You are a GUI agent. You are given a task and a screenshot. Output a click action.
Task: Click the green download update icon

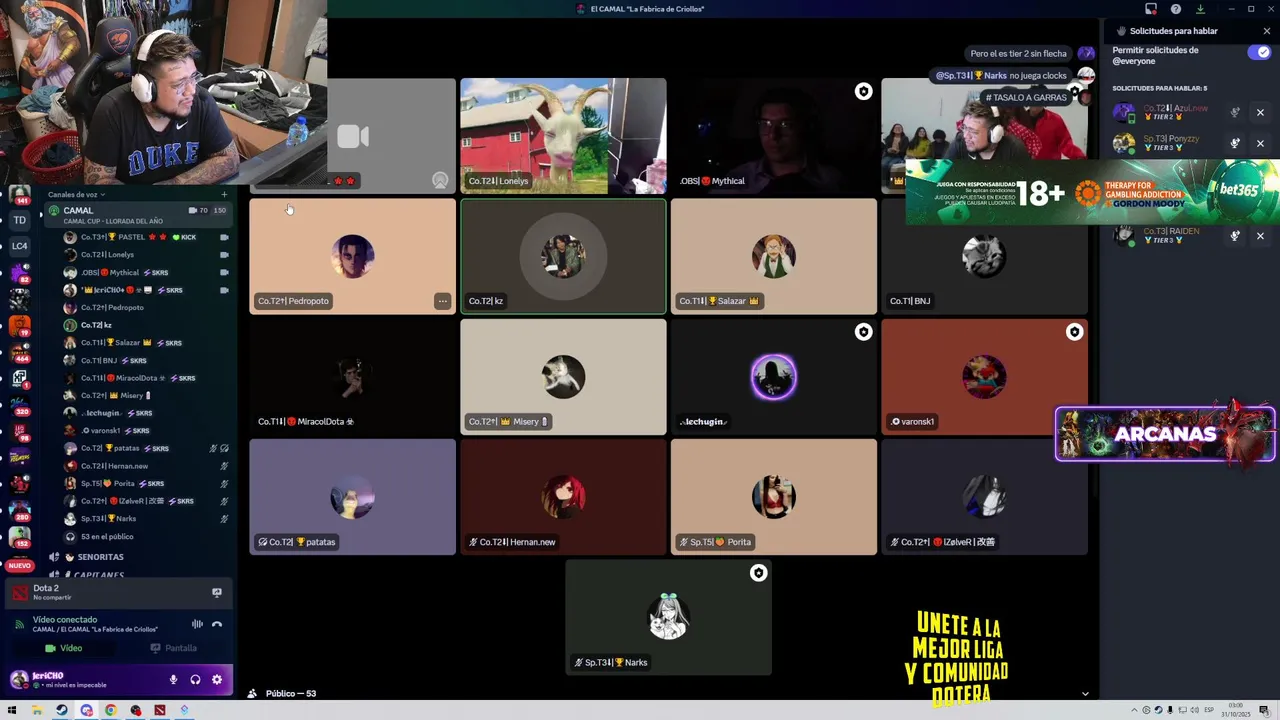tap(1200, 9)
